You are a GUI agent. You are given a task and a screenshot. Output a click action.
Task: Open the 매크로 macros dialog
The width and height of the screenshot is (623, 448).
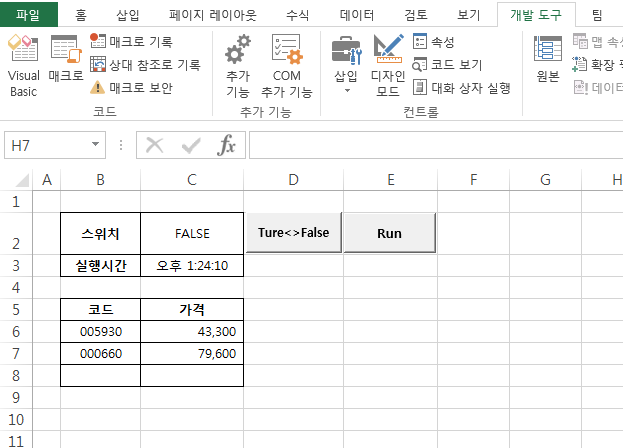[66, 59]
